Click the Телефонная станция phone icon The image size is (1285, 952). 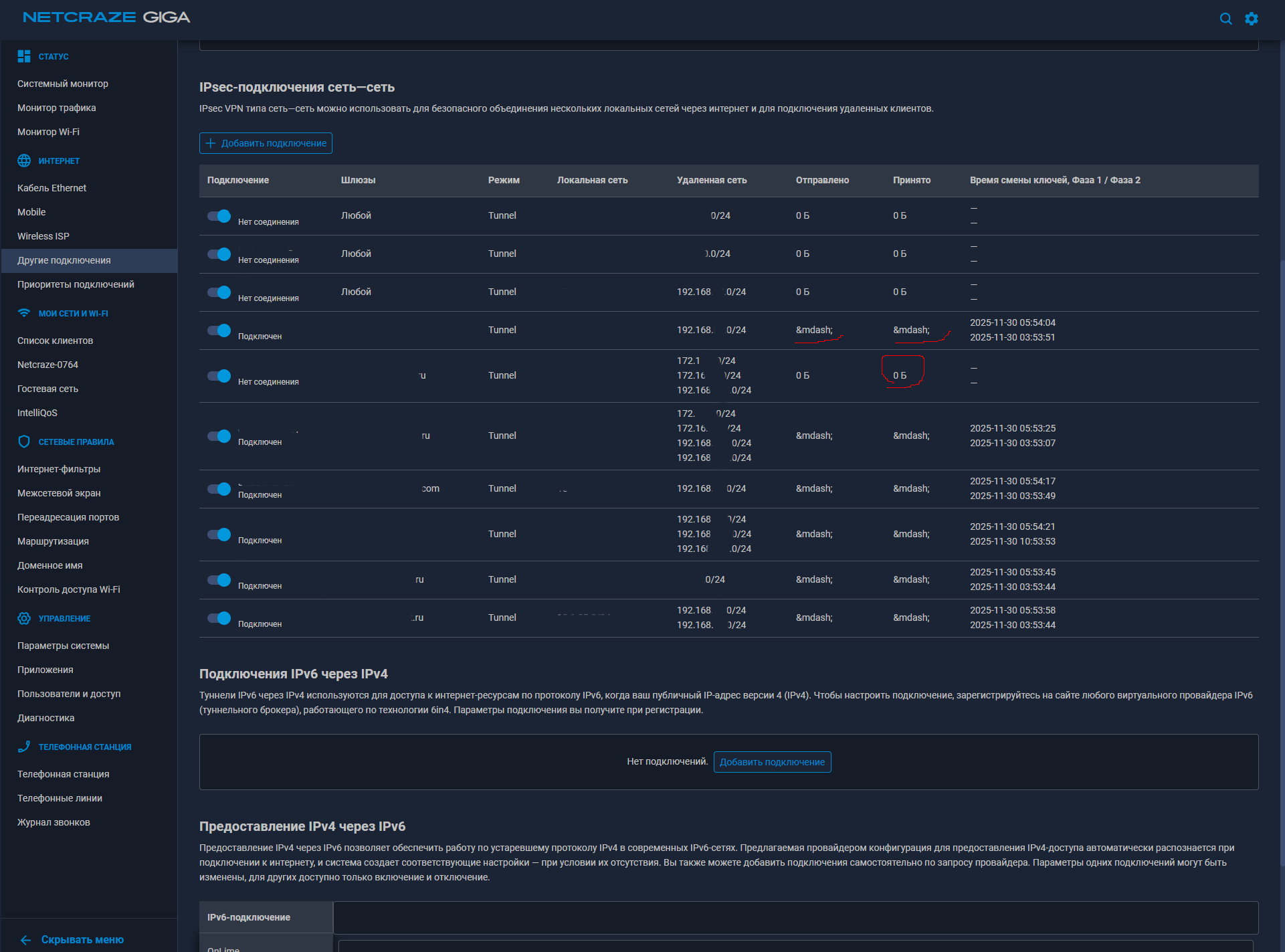(24, 747)
